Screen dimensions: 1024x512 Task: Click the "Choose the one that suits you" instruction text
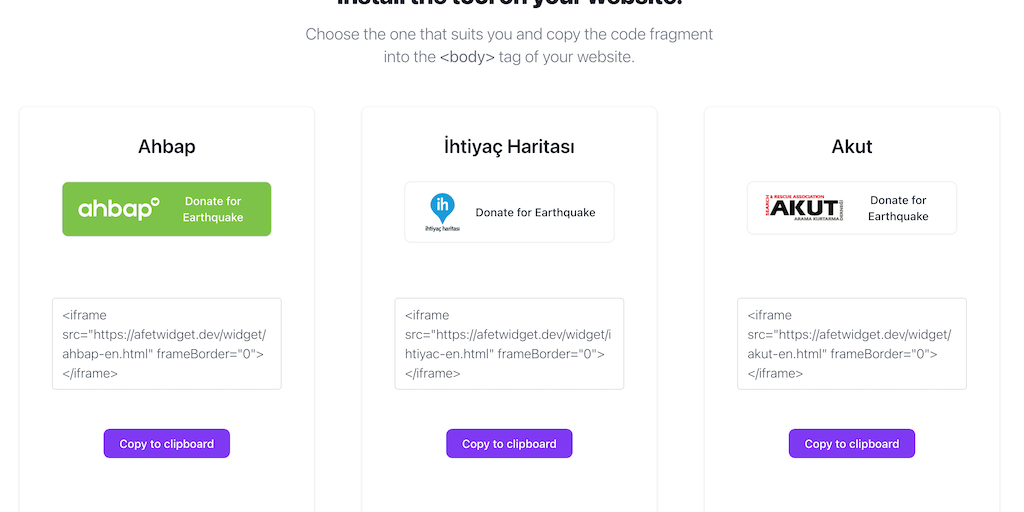pos(509,34)
